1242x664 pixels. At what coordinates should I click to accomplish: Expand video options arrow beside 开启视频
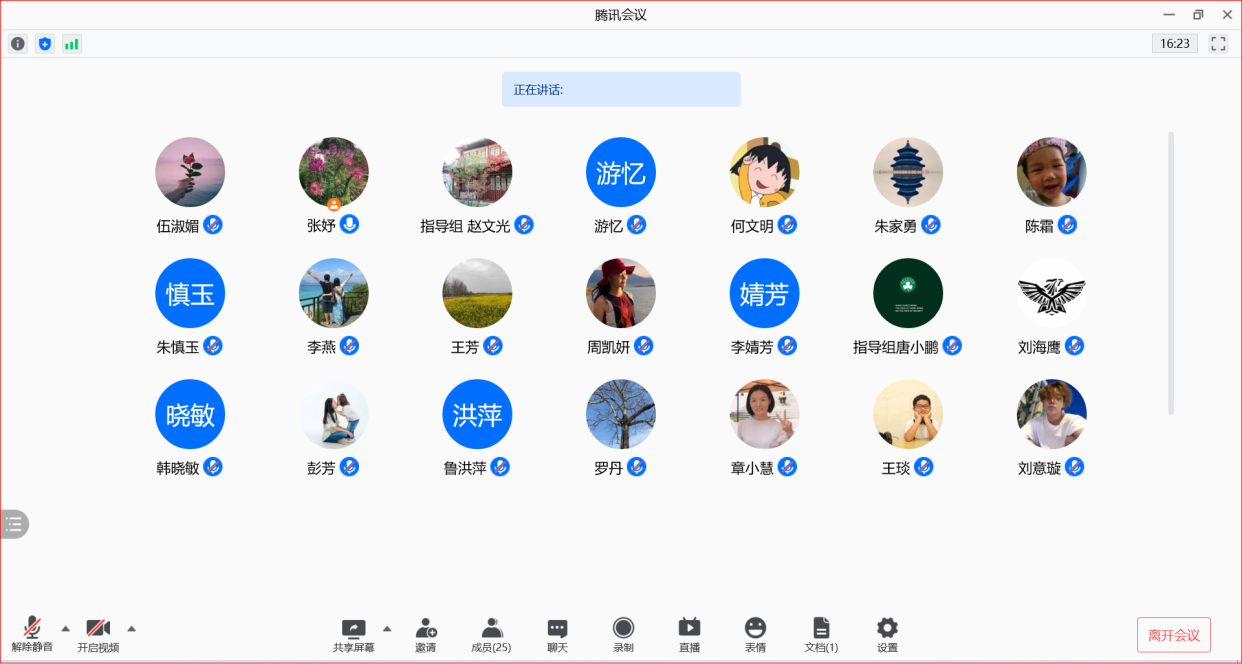tap(131, 629)
